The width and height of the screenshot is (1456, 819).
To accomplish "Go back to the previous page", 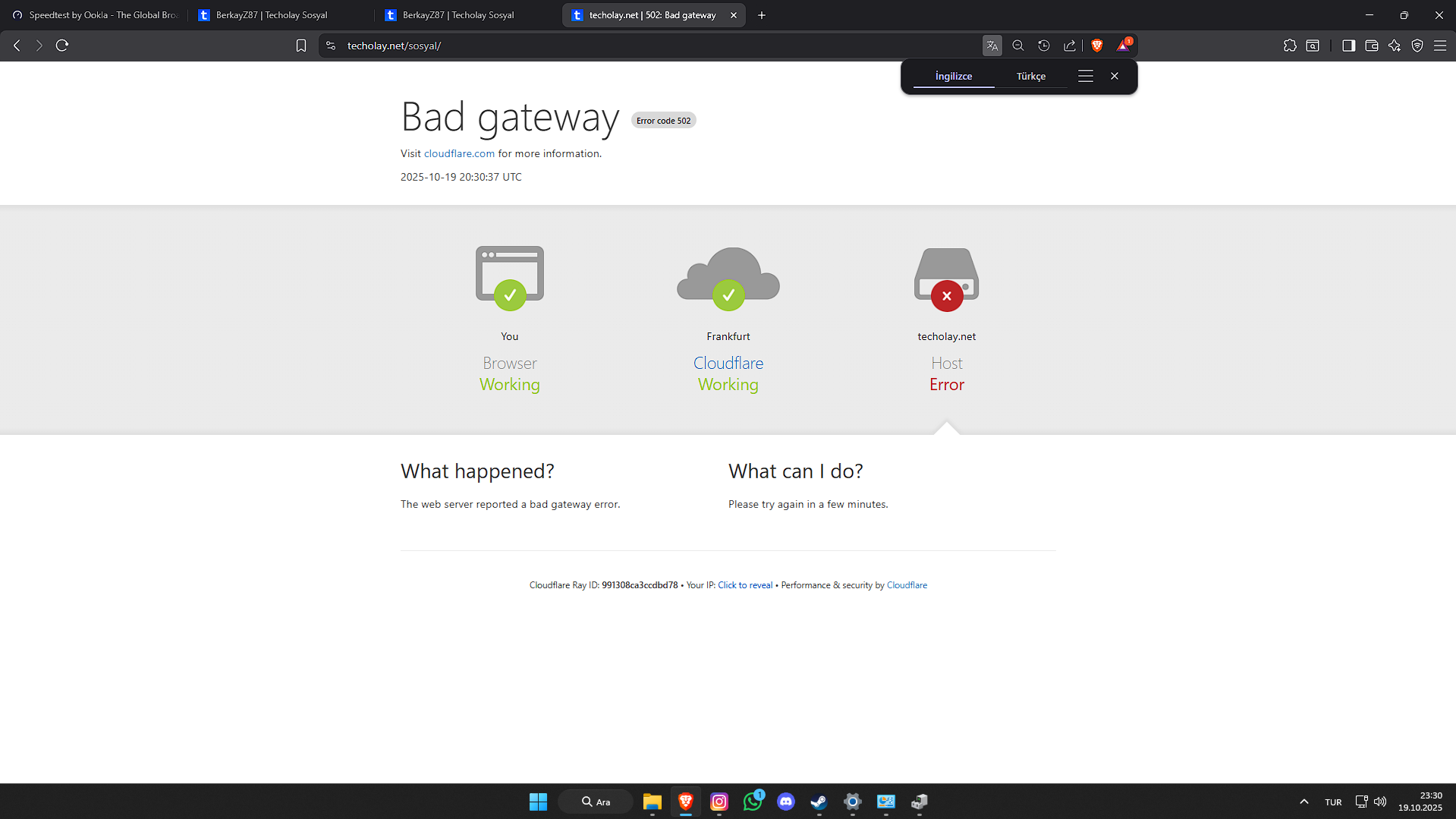I will click(x=17, y=46).
